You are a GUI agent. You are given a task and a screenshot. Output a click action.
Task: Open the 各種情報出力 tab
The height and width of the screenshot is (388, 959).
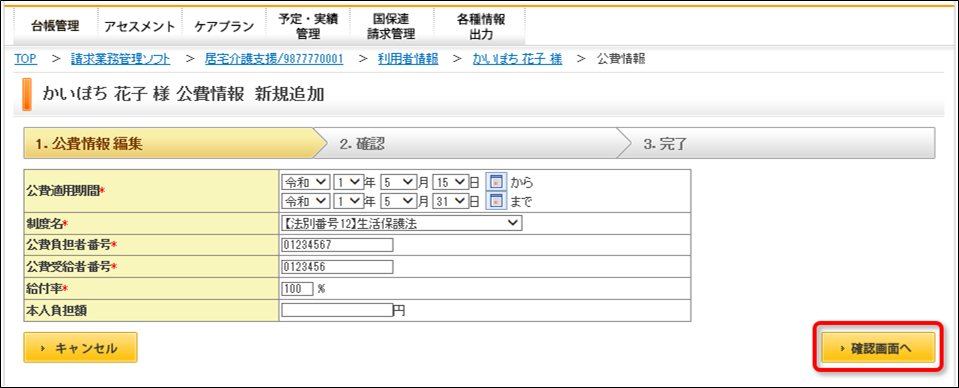click(x=480, y=26)
